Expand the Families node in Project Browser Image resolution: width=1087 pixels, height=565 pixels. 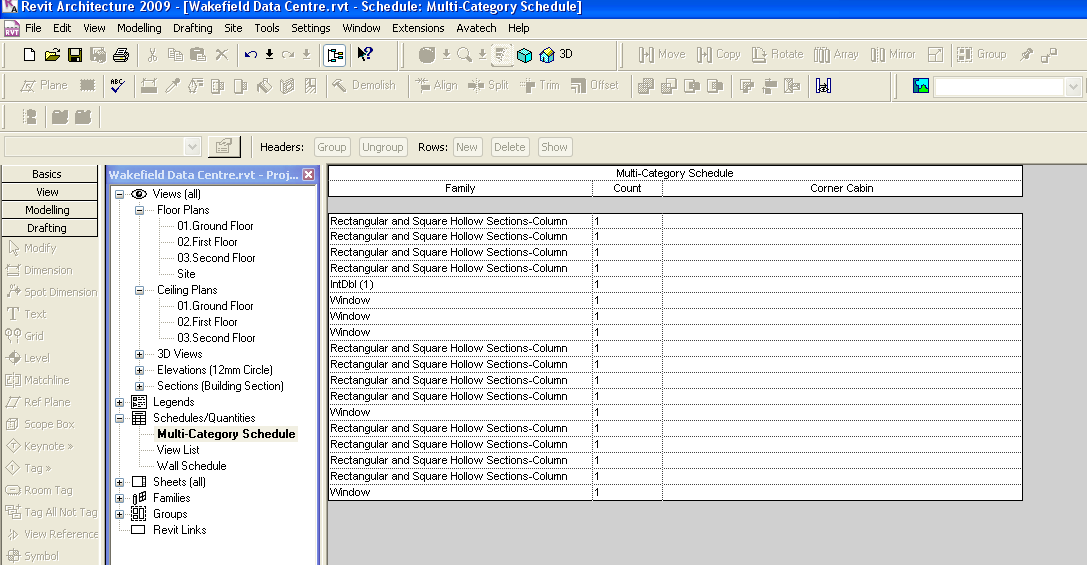[121, 498]
